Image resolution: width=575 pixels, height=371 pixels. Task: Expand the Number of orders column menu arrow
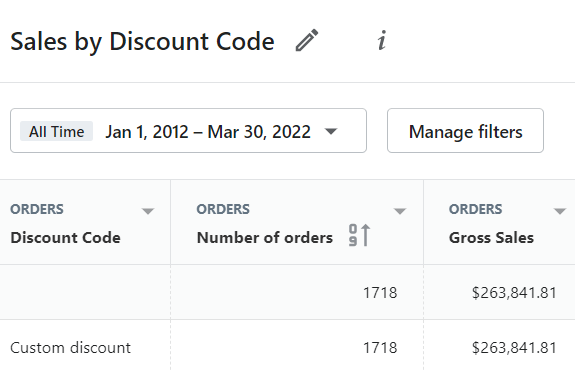[400, 211]
